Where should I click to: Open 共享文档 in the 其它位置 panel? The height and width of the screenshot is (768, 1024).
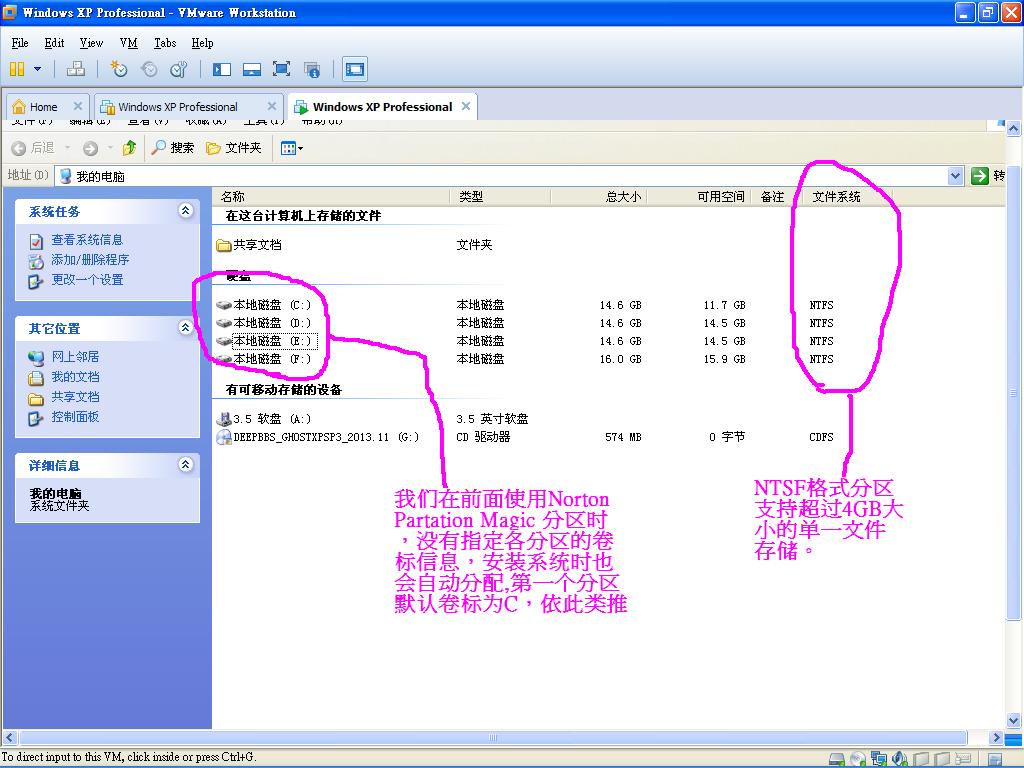pos(75,396)
